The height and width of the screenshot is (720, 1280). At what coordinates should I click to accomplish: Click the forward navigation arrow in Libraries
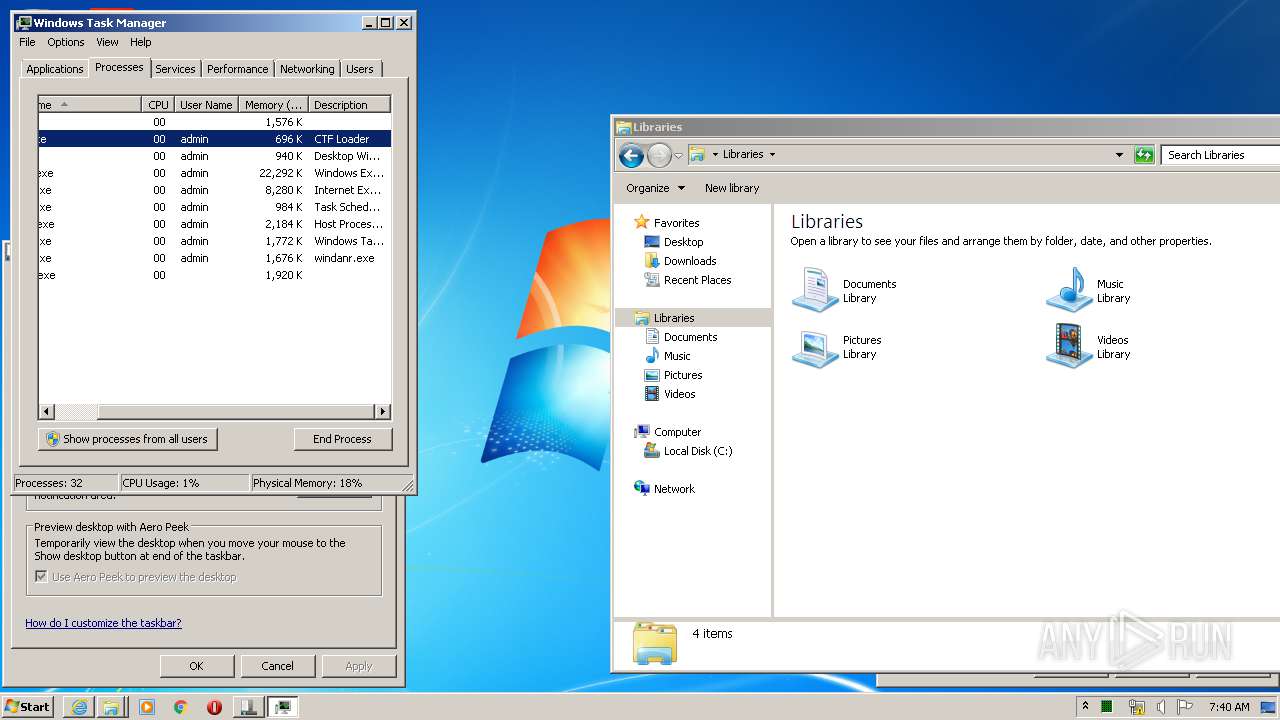[x=659, y=155]
